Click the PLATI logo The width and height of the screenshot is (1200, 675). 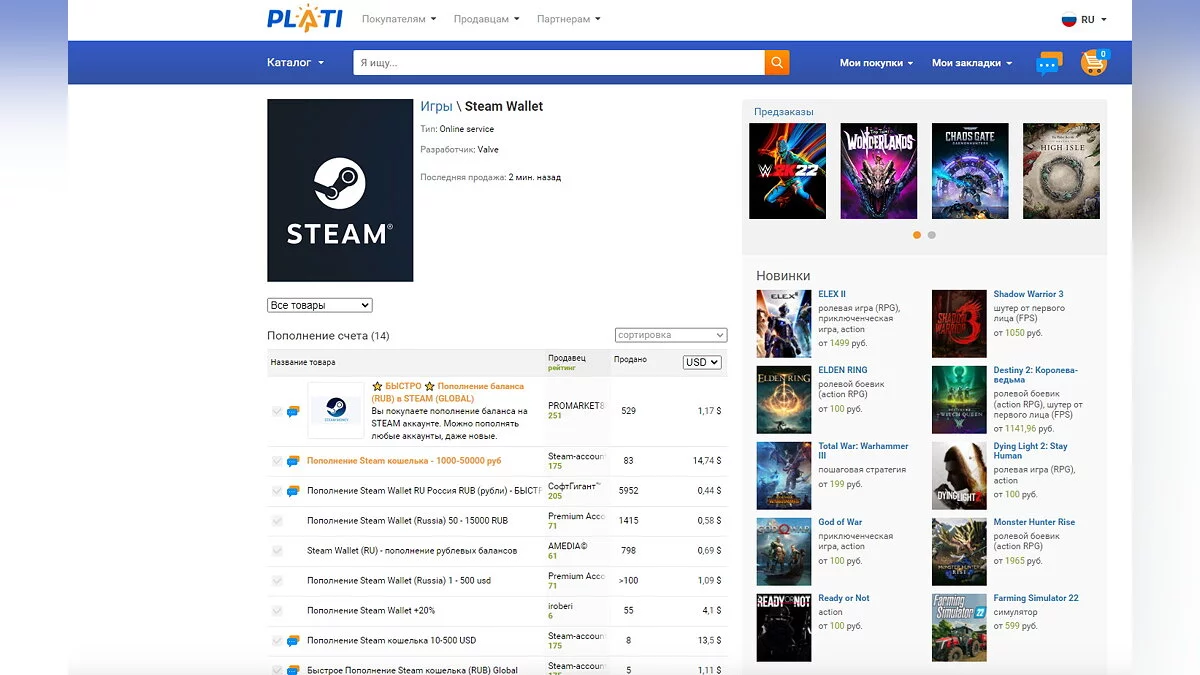305,19
